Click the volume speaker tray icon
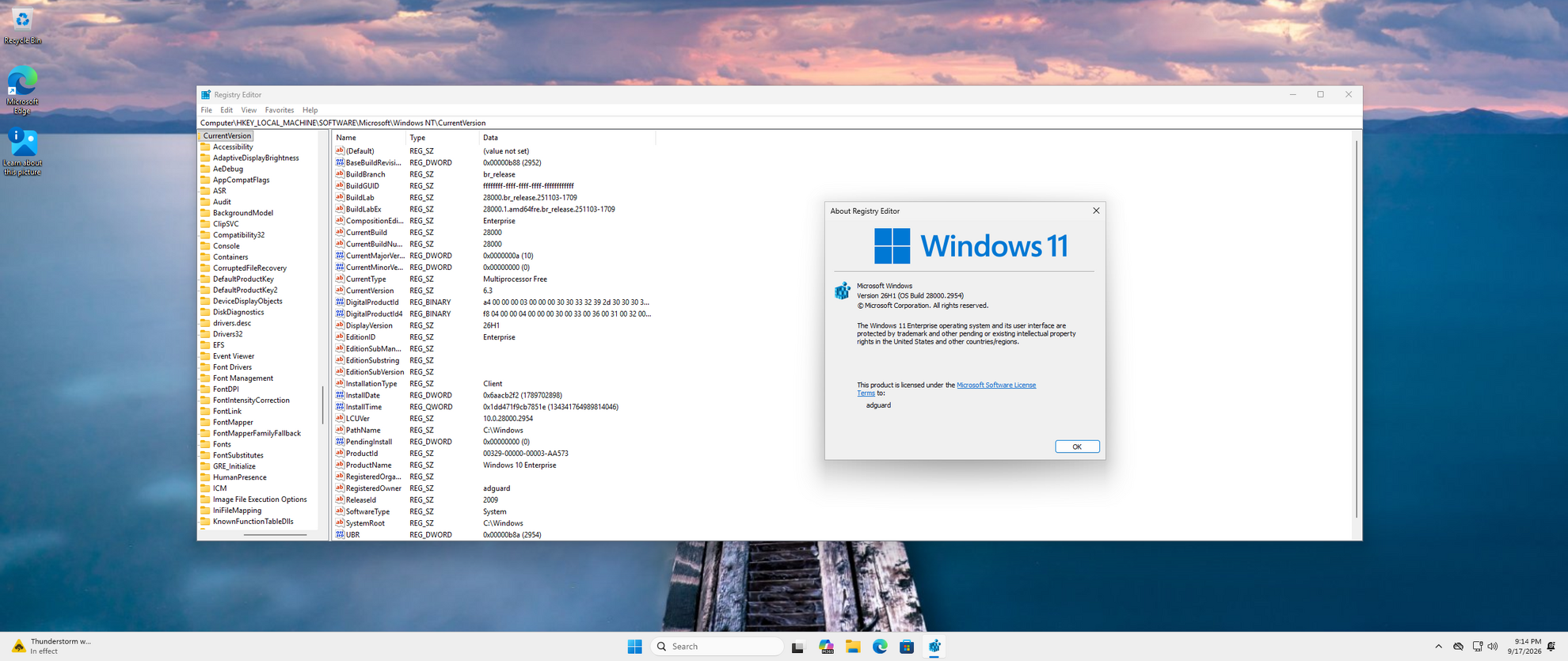This screenshot has width=1568, height=661. point(1493,647)
